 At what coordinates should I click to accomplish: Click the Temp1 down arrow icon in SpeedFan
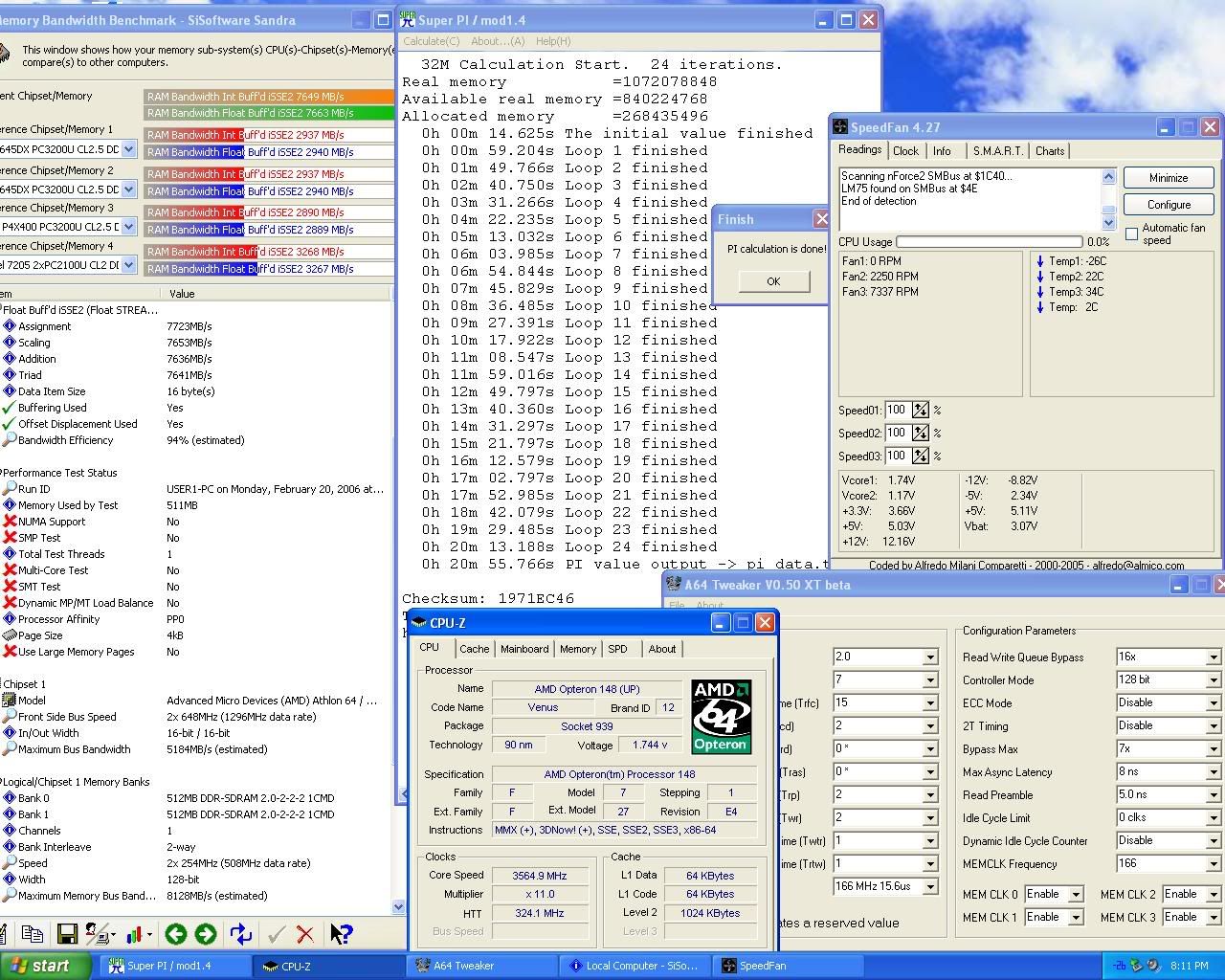[1040, 261]
